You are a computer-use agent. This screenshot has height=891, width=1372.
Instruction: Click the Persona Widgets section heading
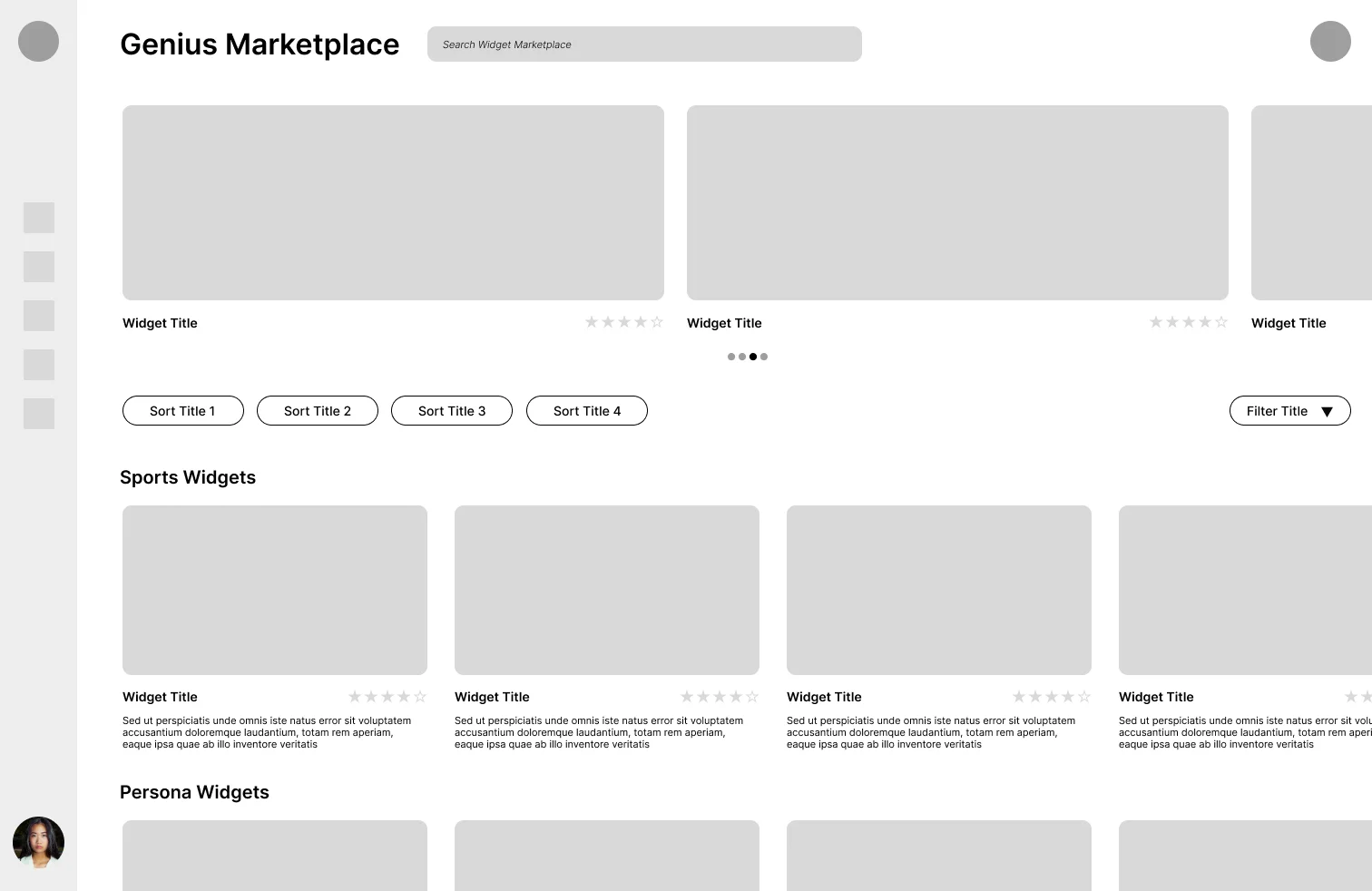click(194, 792)
